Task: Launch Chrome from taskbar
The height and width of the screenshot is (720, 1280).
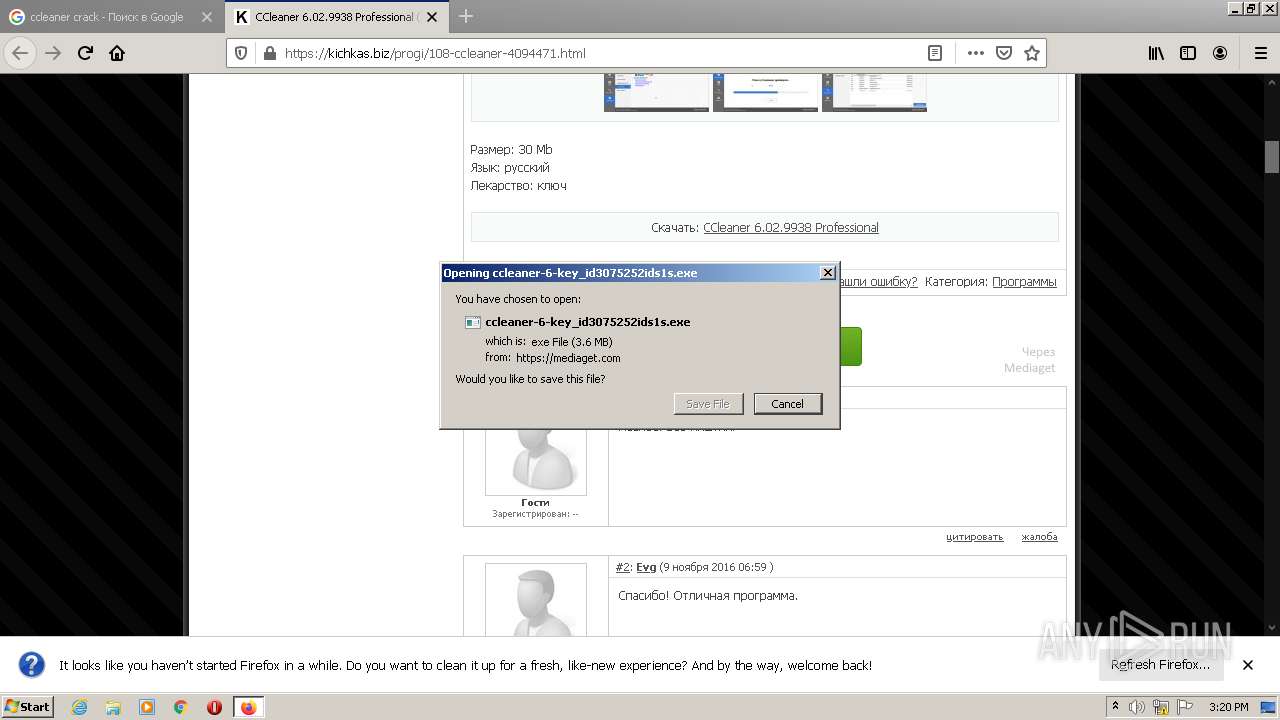Action: [181, 707]
